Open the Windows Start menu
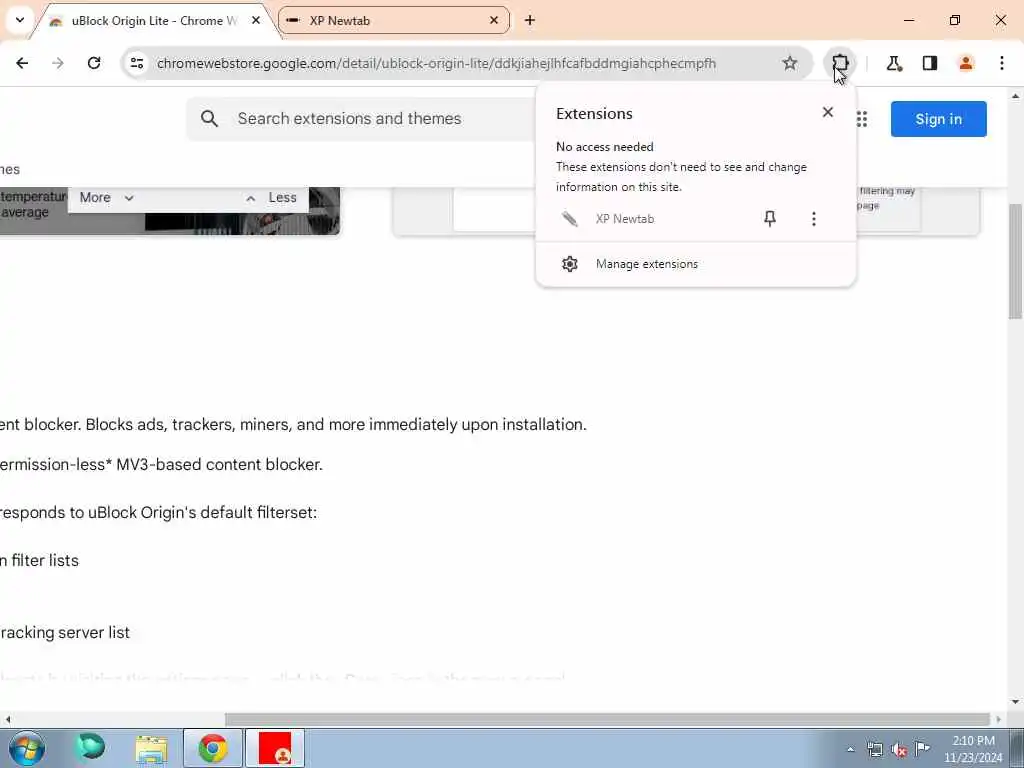Image resolution: width=1024 pixels, height=768 pixels. (x=27, y=748)
